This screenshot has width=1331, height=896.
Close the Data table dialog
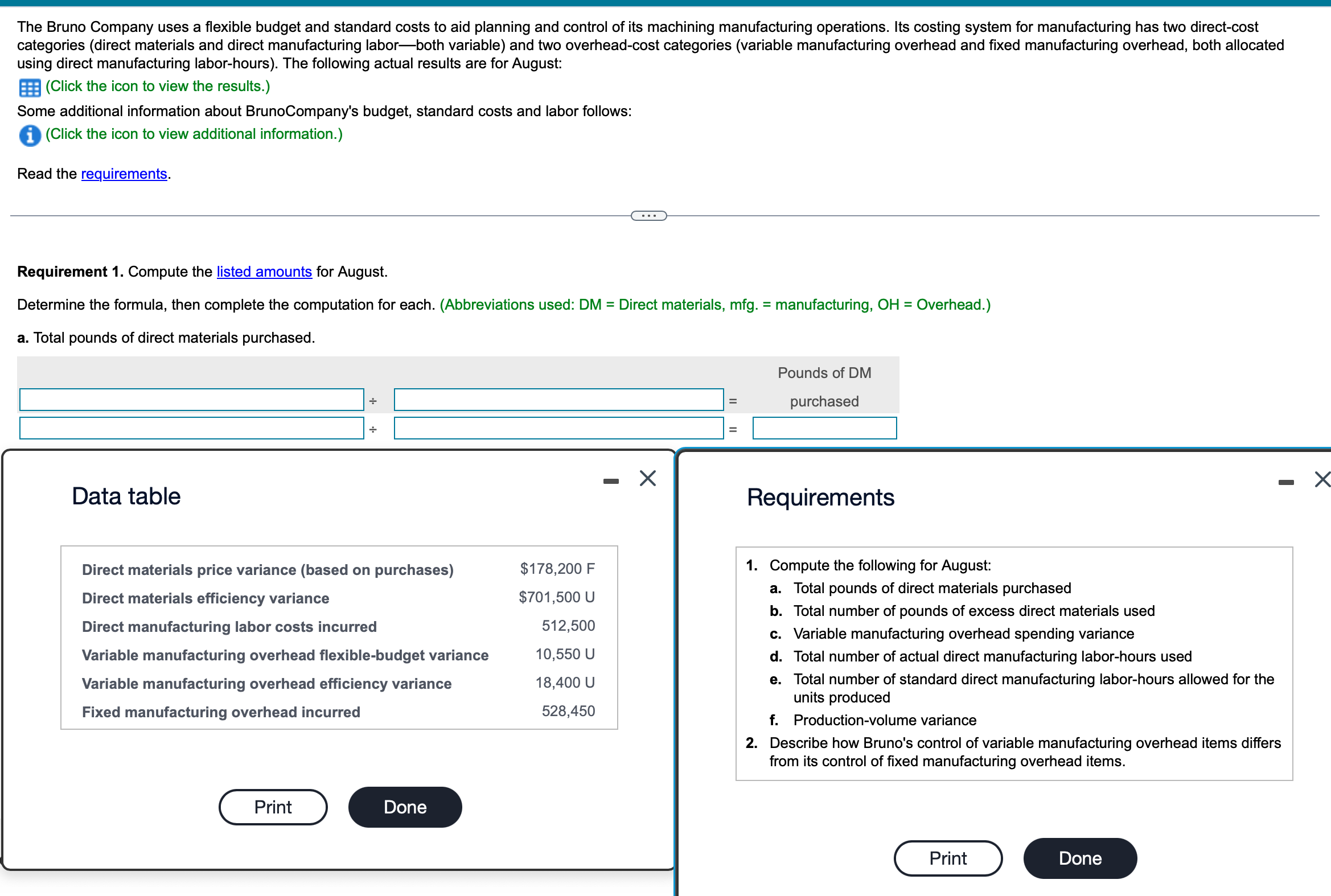(647, 478)
